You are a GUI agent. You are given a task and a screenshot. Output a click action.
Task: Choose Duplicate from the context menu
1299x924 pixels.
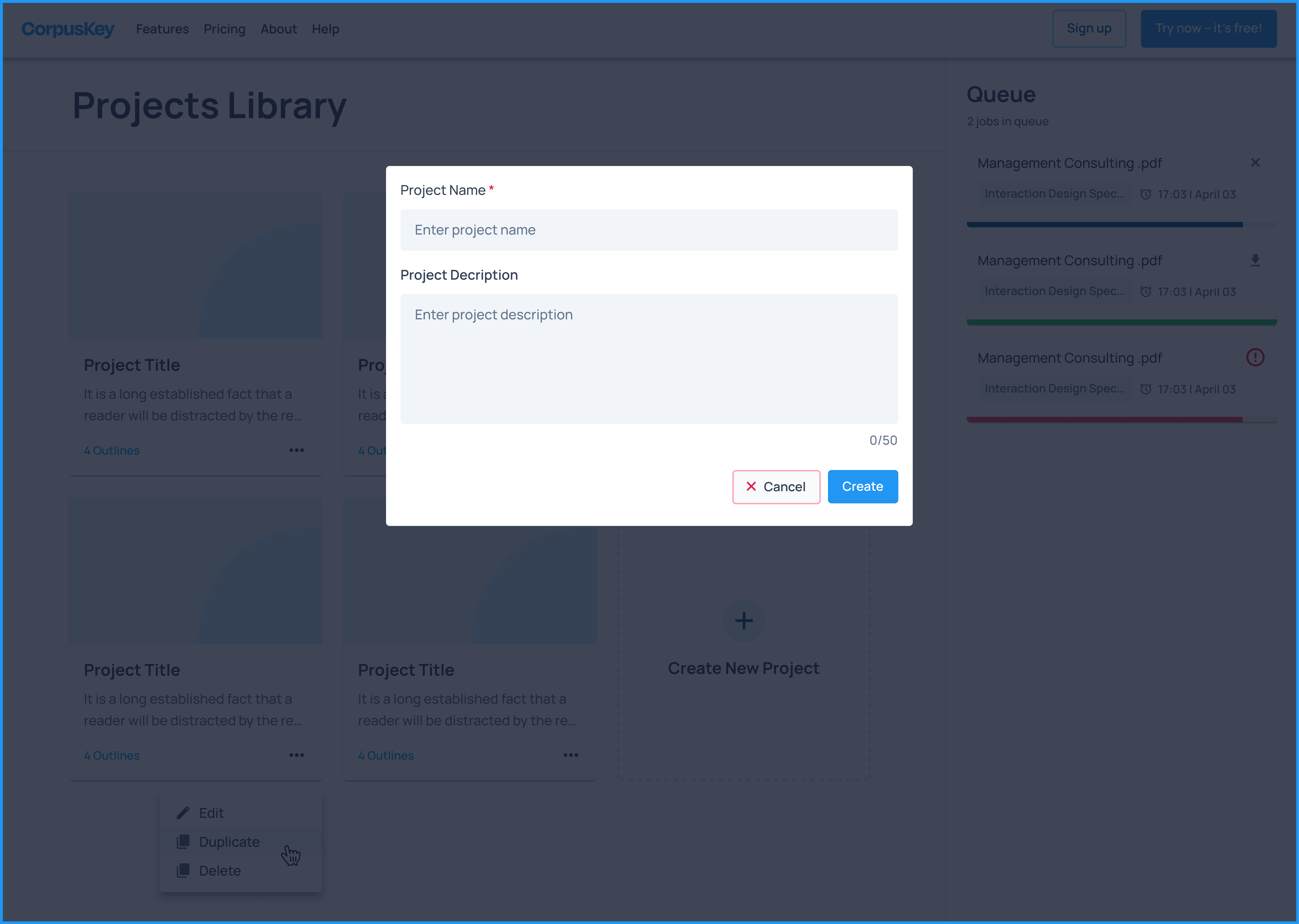tap(241, 842)
